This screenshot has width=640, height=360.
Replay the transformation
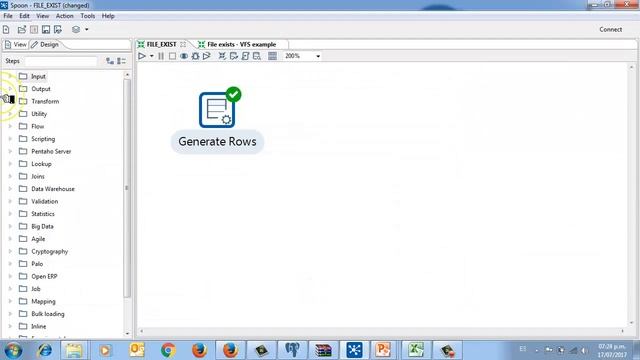pyautogui.click(x=207, y=56)
